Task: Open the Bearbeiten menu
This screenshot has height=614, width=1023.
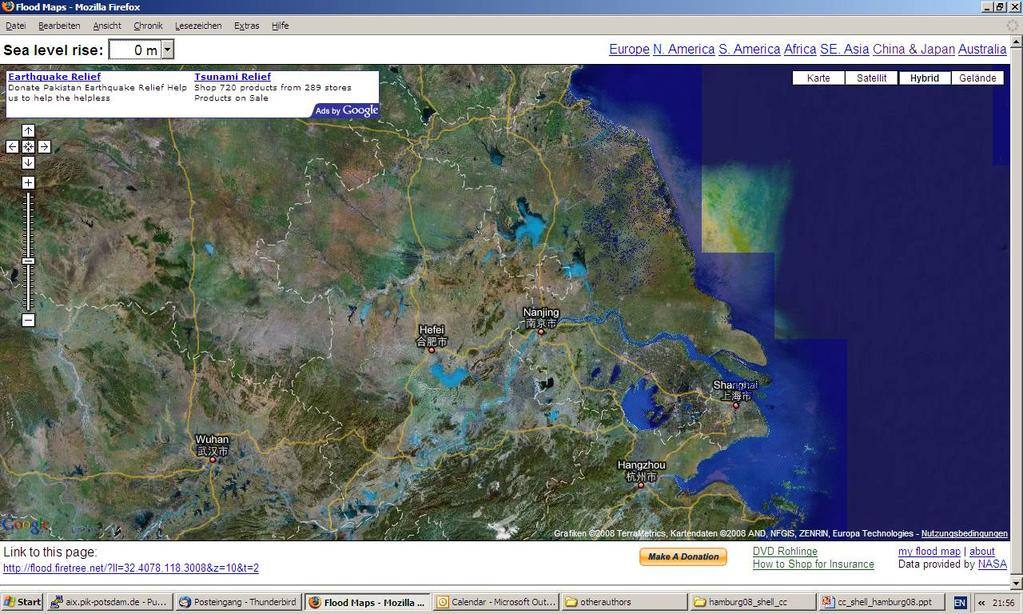Action: tap(59, 25)
